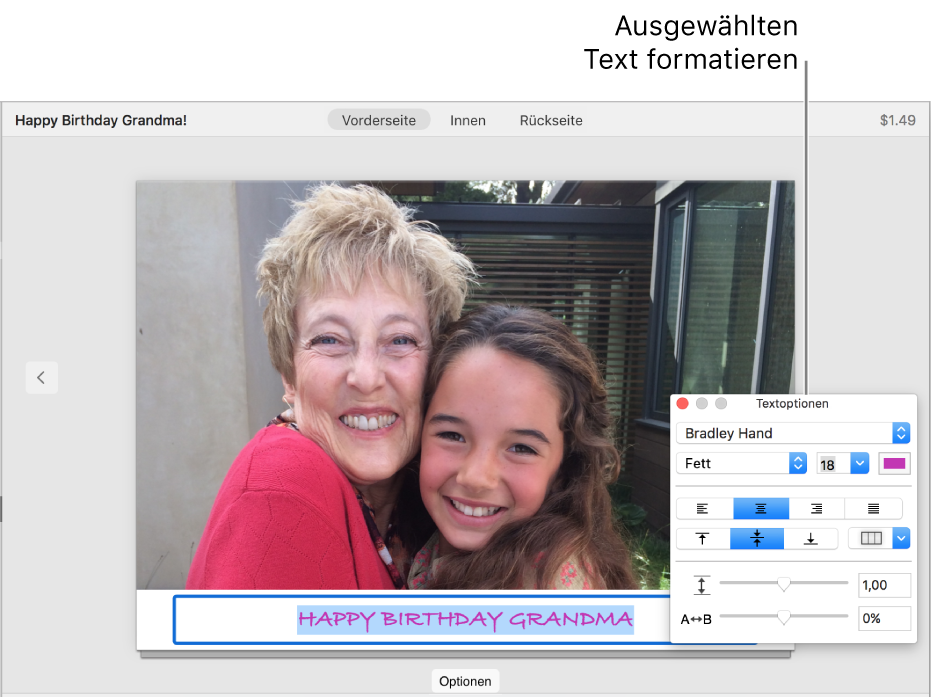The image size is (931, 697).
Task: Expand the font size 18 dropdown
Action: (x=859, y=463)
